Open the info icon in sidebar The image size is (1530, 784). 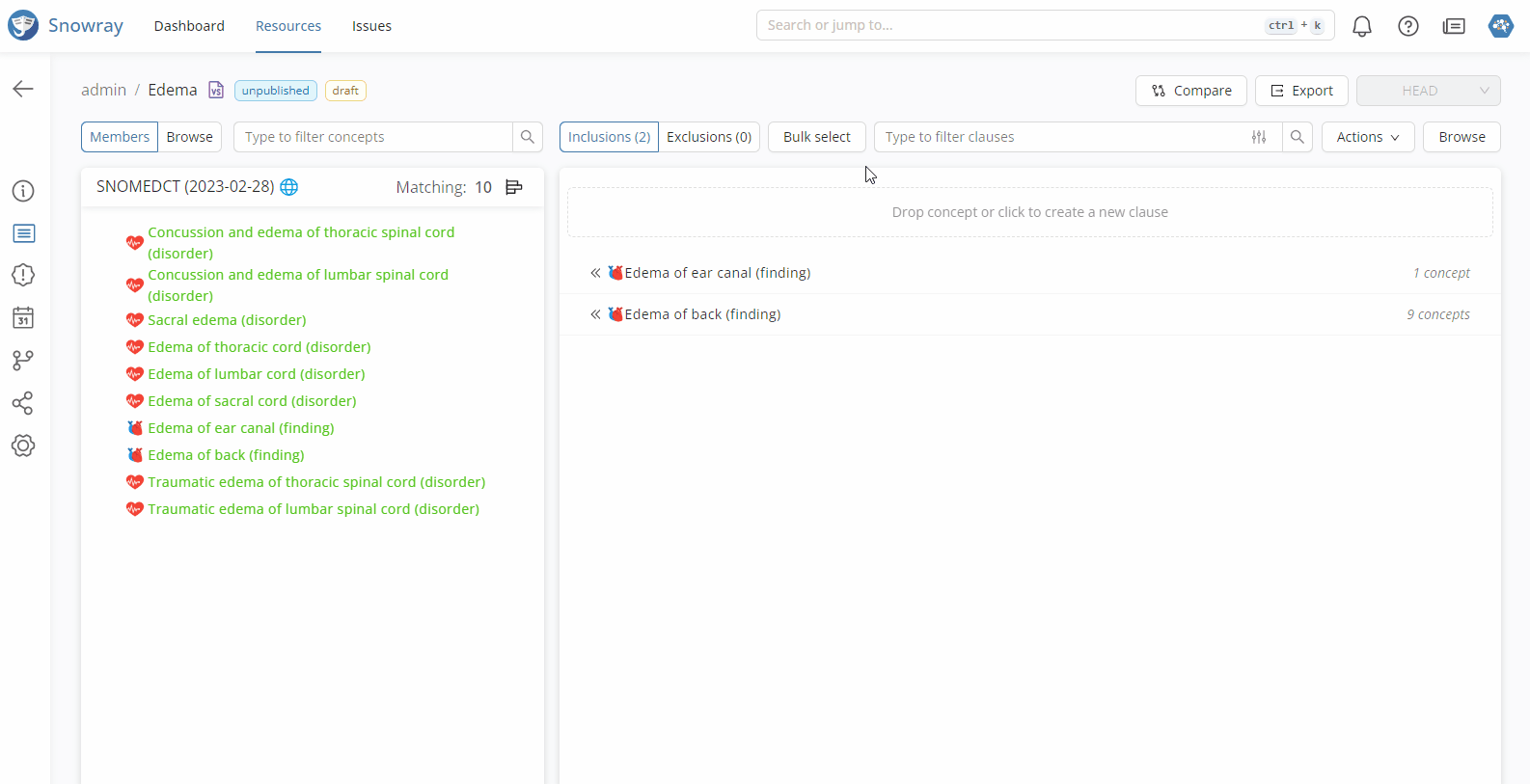[x=23, y=191]
